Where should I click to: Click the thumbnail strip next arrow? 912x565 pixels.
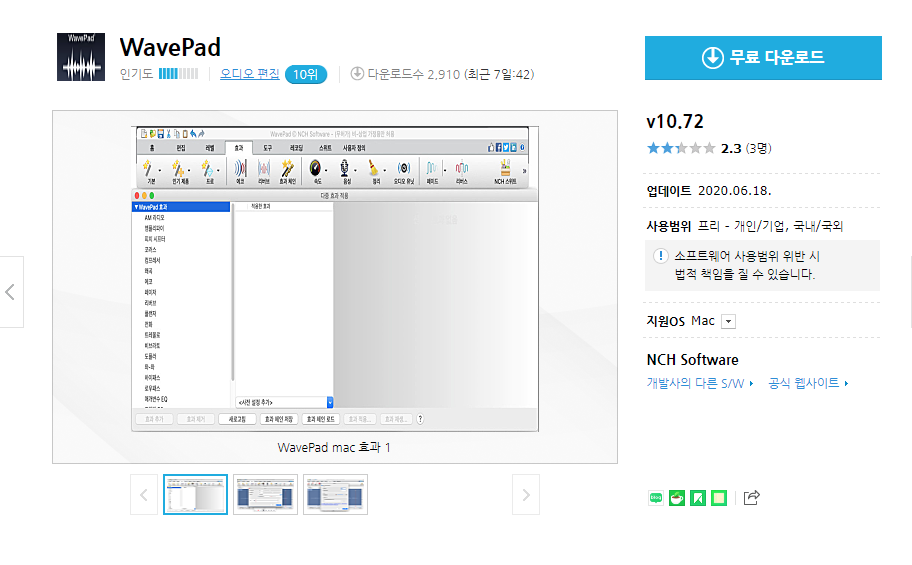click(x=526, y=495)
